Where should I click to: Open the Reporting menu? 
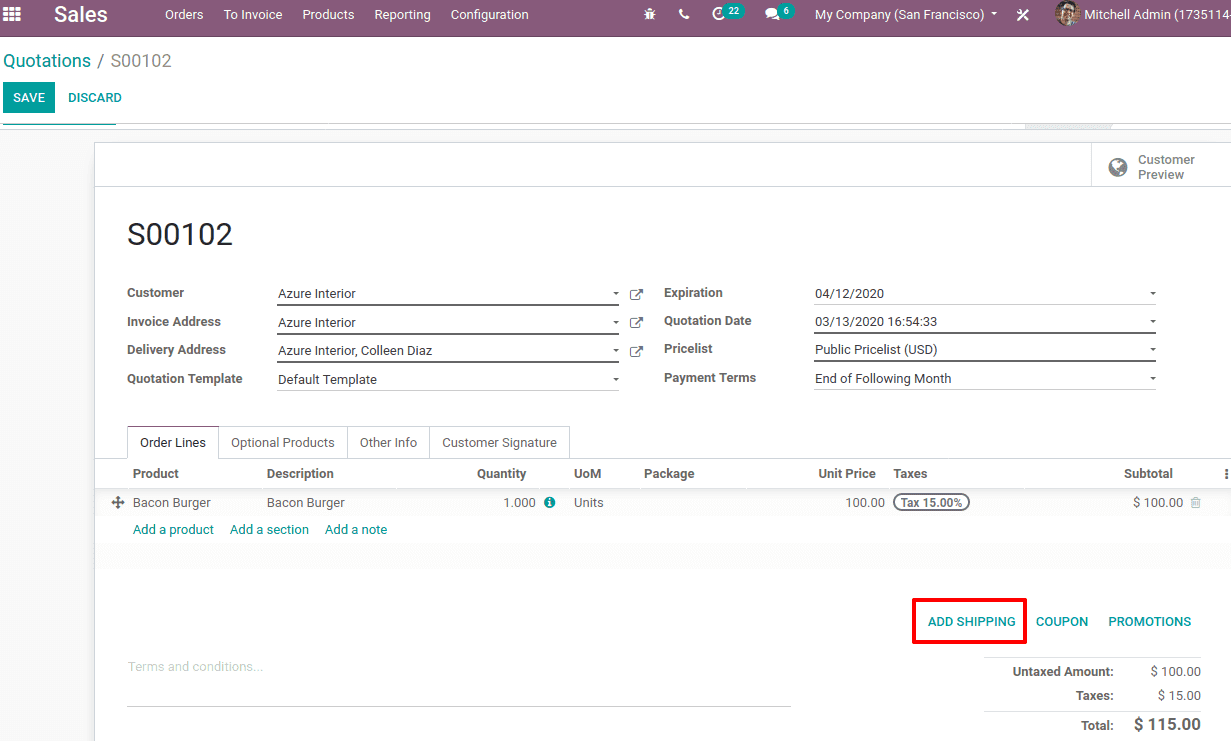coord(402,15)
